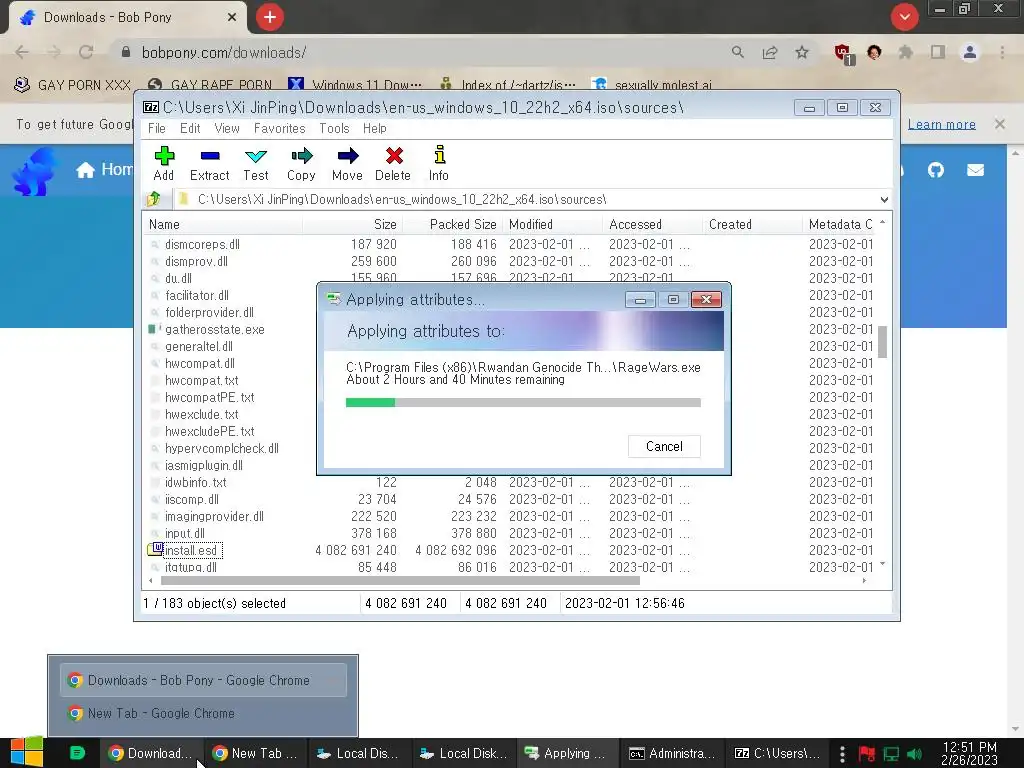Screen dimensions: 1024x768
Task: Select hwcompat.txt in file list
Action: click(x=201, y=380)
